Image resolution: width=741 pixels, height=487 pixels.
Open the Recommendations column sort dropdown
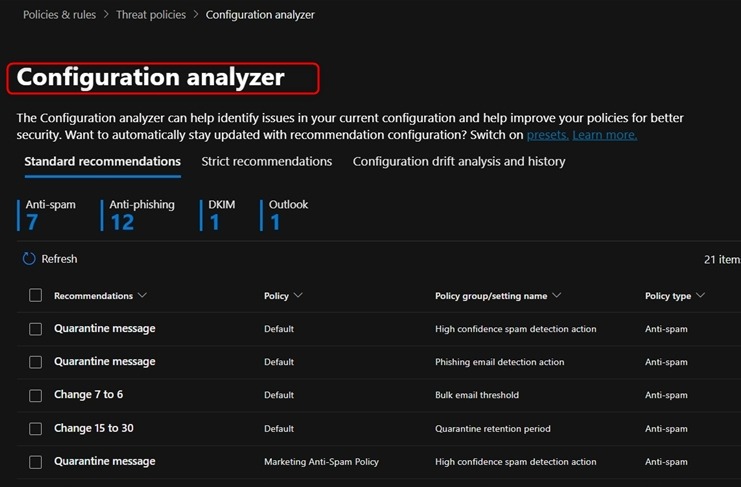coord(142,296)
